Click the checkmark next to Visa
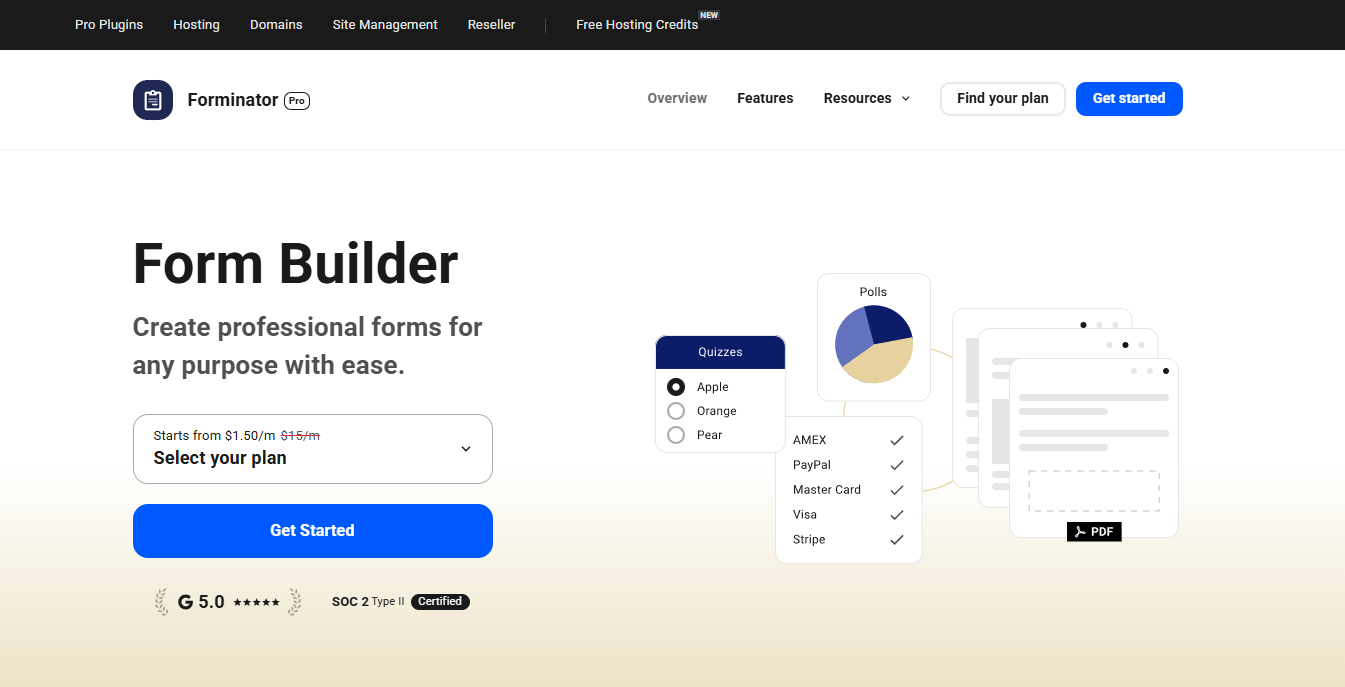 coord(897,515)
